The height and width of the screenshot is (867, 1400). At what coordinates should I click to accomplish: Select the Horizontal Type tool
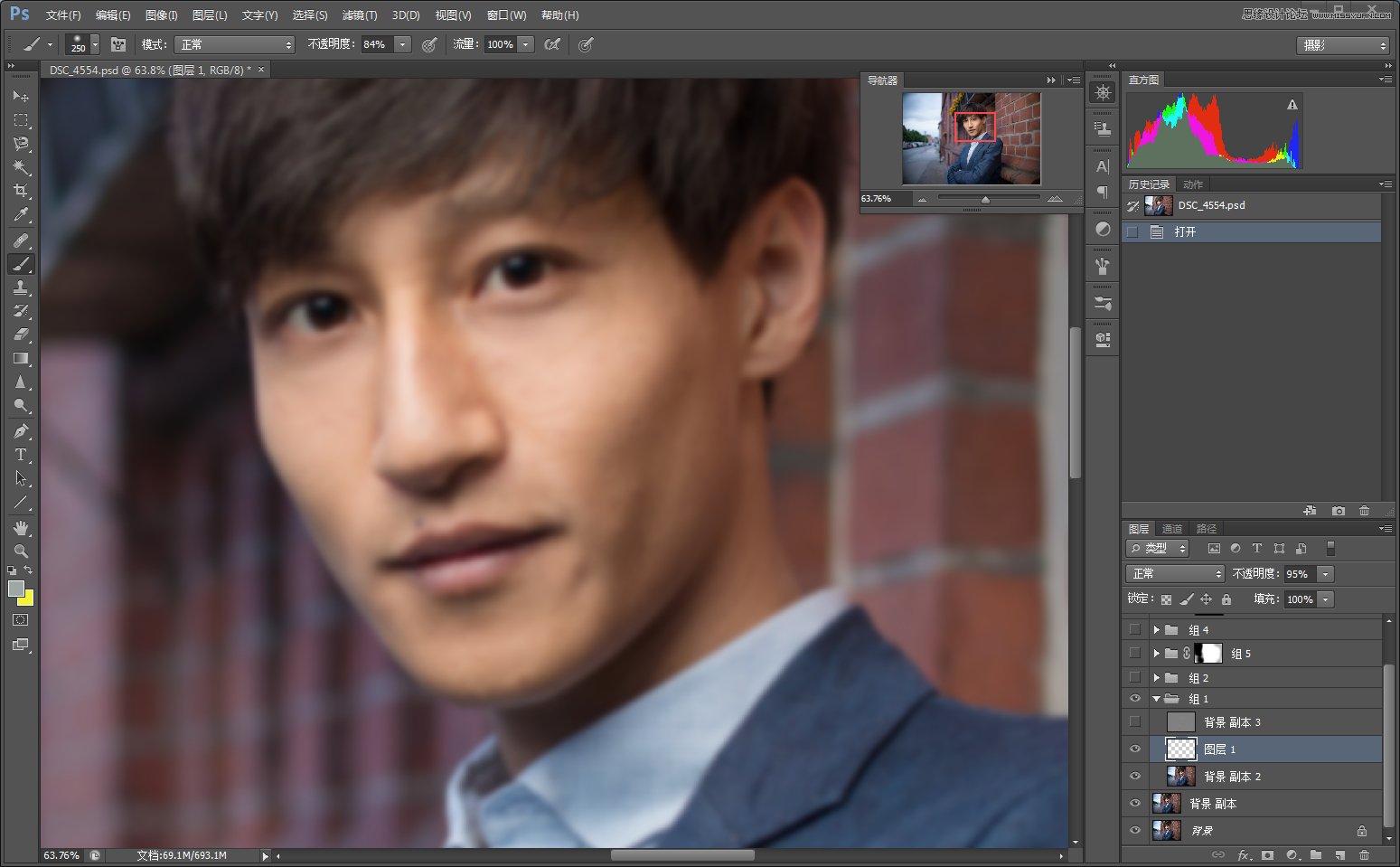point(20,455)
